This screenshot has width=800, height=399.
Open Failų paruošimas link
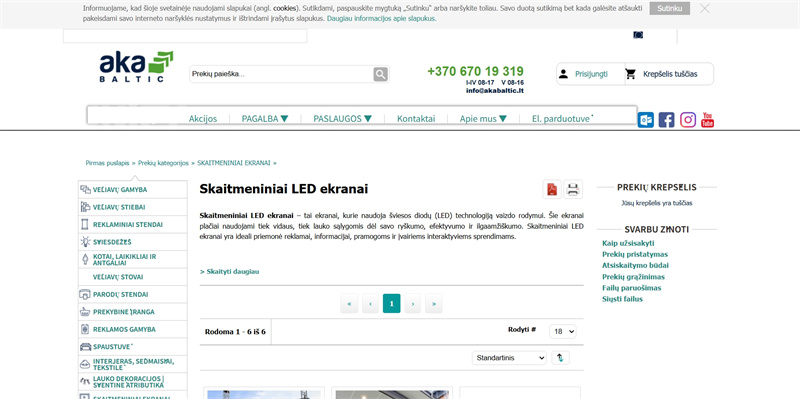[x=632, y=288]
